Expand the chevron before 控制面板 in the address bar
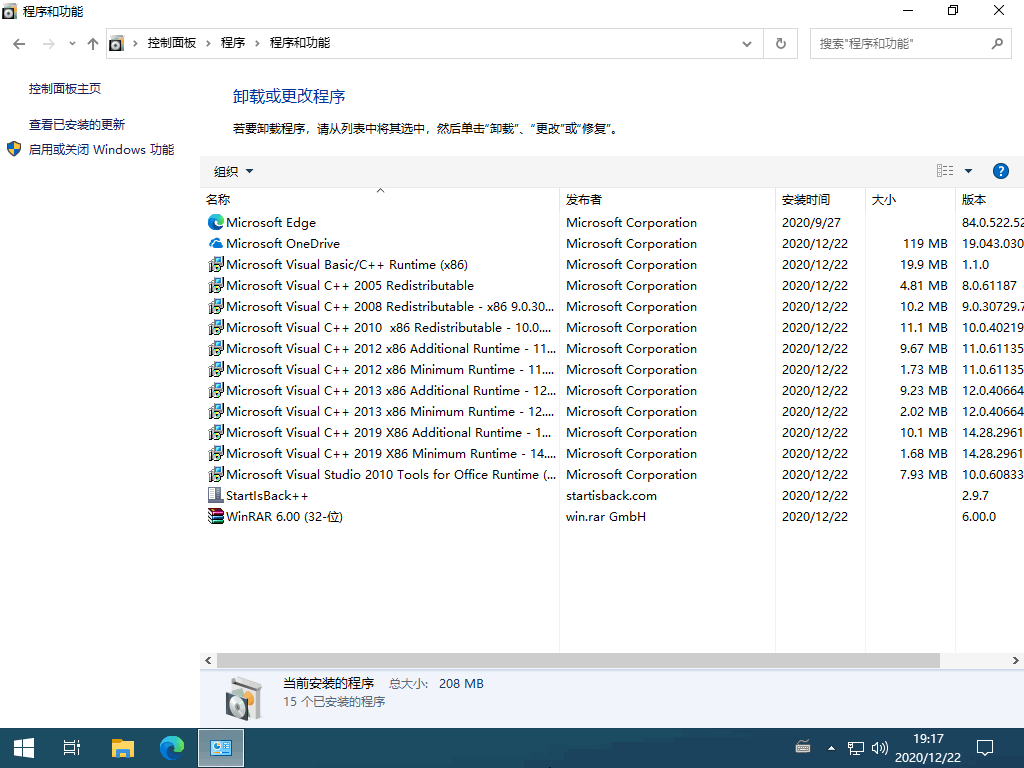The width and height of the screenshot is (1024, 768). pyautogui.click(x=135, y=43)
